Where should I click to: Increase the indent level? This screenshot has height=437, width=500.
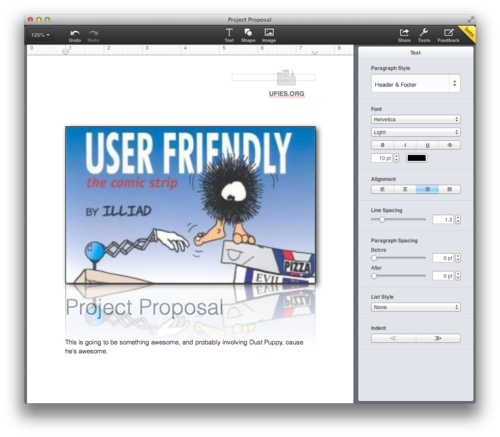click(438, 338)
